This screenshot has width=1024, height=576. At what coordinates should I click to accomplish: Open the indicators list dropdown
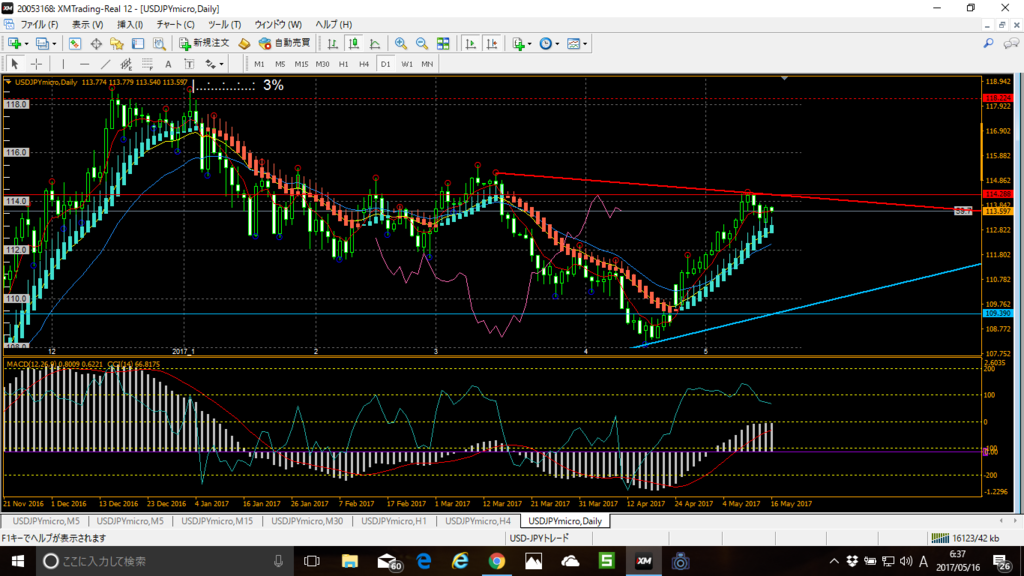[x=522, y=44]
